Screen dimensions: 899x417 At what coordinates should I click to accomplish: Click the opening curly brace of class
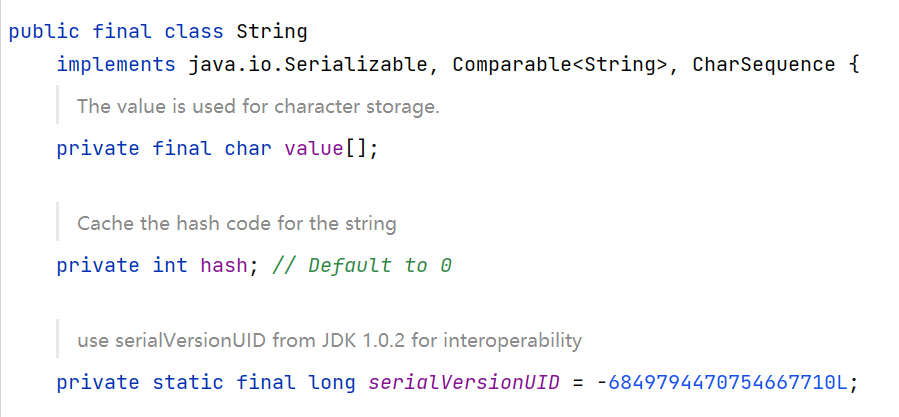pyautogui.click(x=853, y=65)
